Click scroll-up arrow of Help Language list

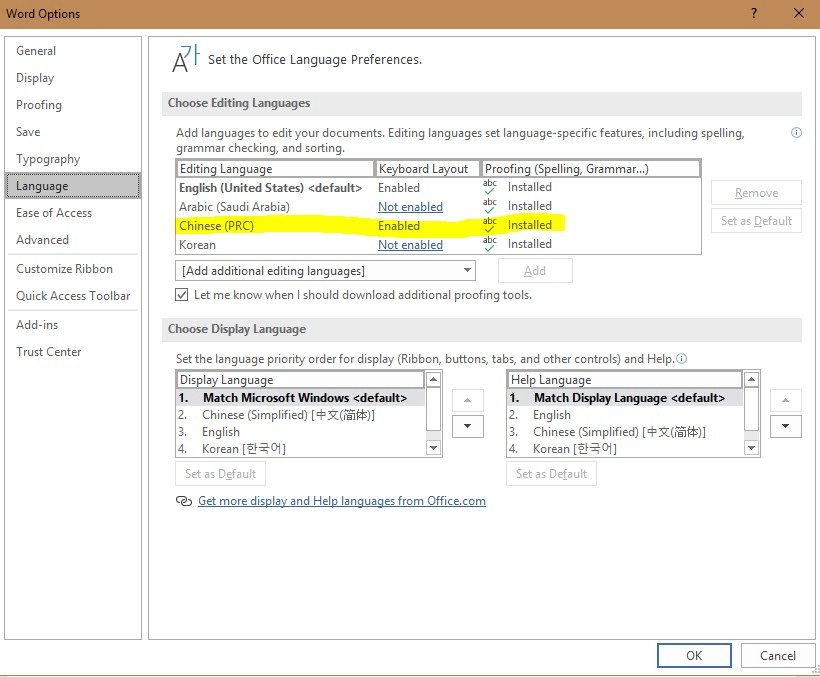click(x=751, y=379)
